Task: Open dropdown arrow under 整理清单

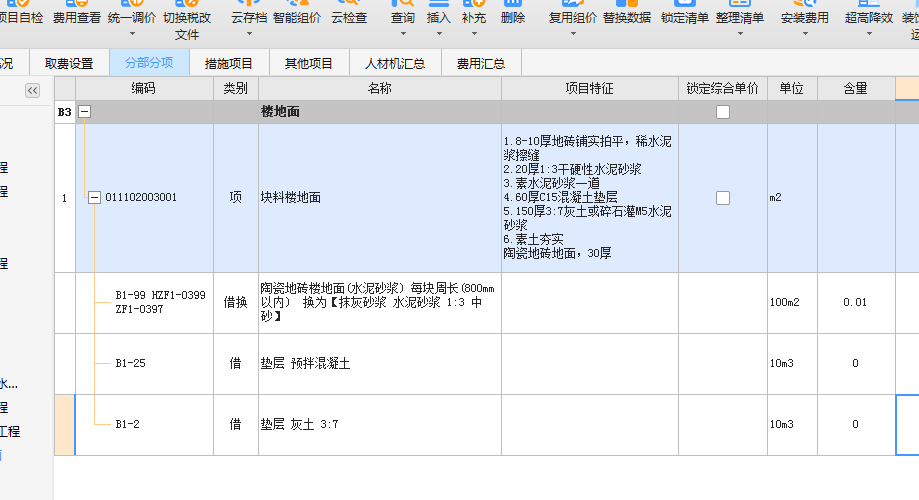Action: click(x=740, y=34)
